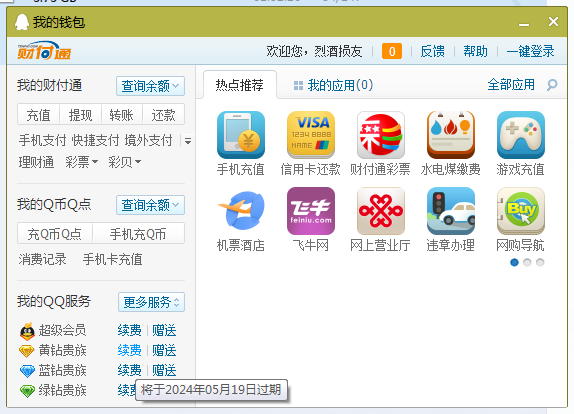Open 境外支付 link

click(149, 140)
